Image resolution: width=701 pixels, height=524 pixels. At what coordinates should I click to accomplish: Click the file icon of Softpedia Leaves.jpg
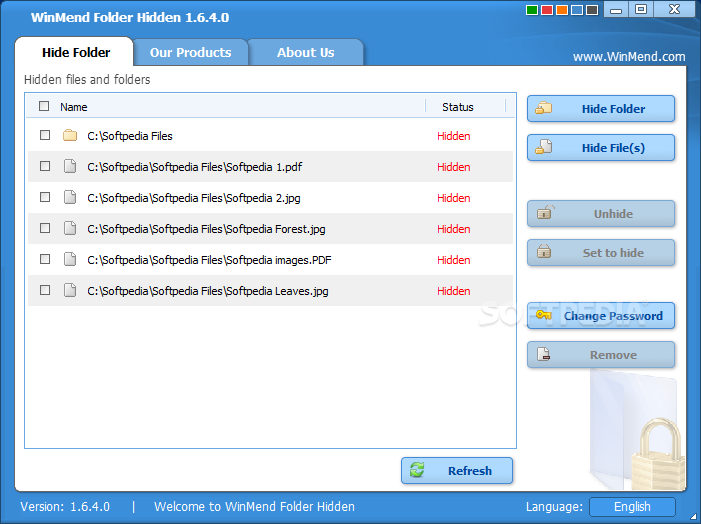point(70,290)
